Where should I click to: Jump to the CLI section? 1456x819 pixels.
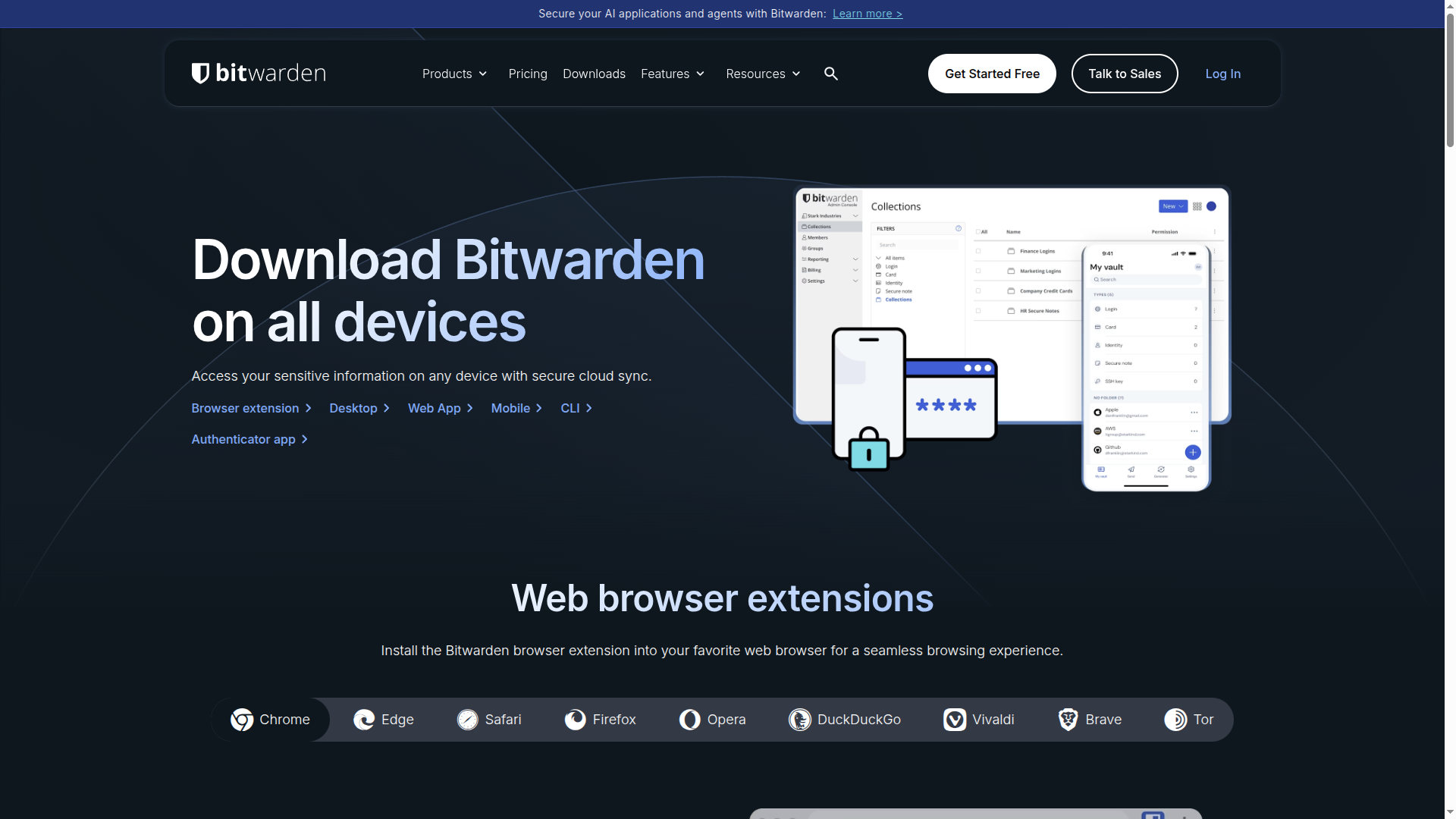[x=577, y=409]
